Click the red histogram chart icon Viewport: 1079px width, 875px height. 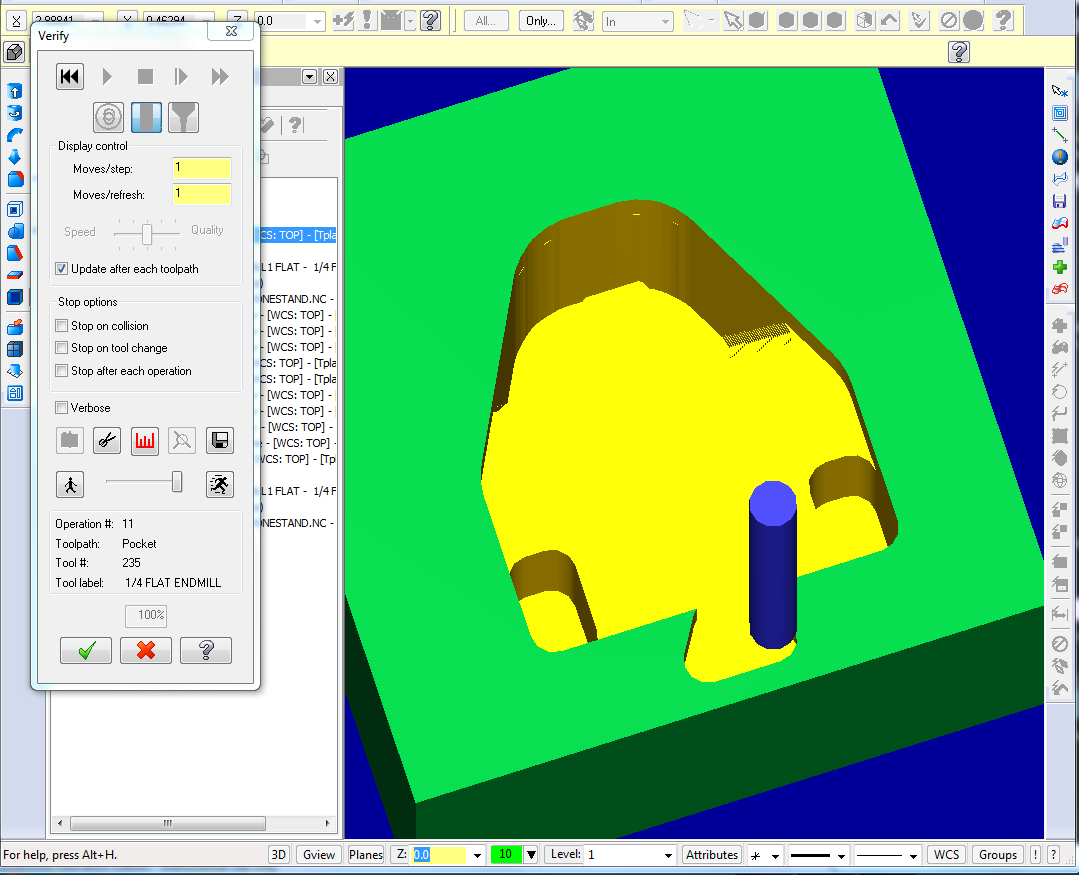click(x=145, y=440)
